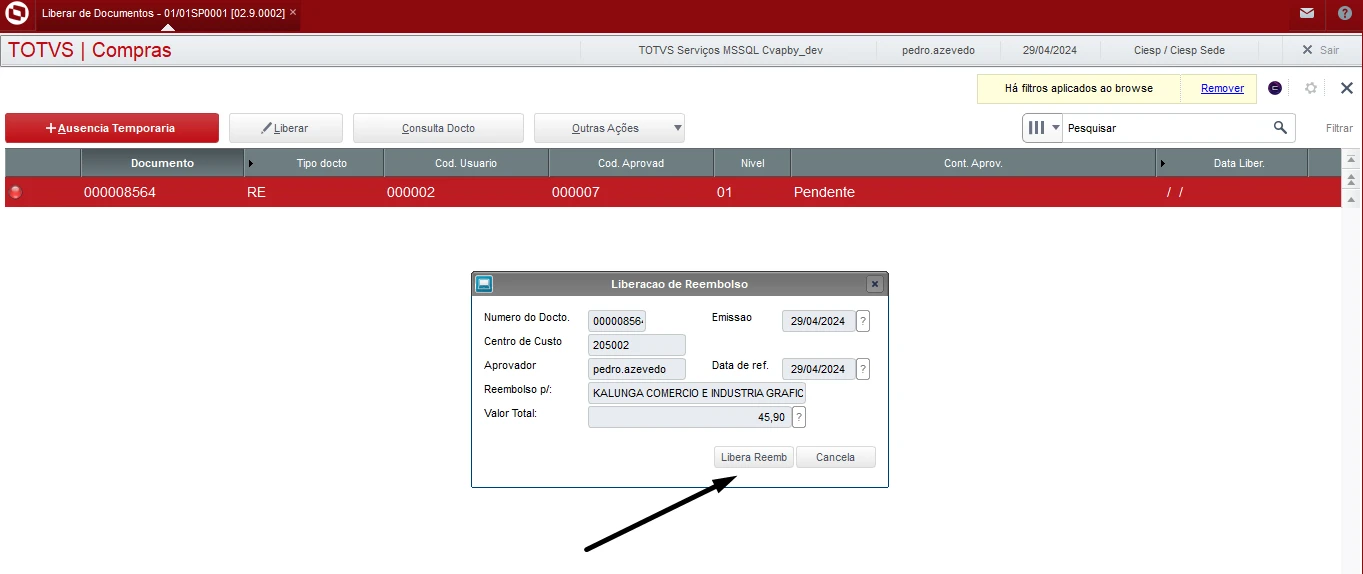
Task: Click the Valor Total helper icon
Action: click(x=799, y=417)
